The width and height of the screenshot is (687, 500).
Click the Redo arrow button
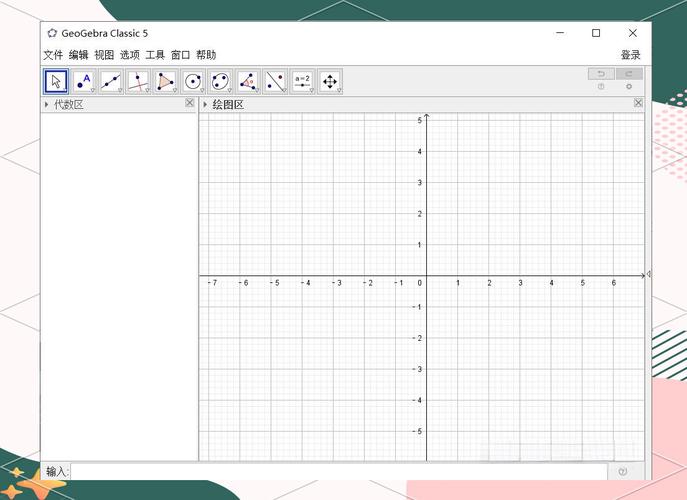629,74
